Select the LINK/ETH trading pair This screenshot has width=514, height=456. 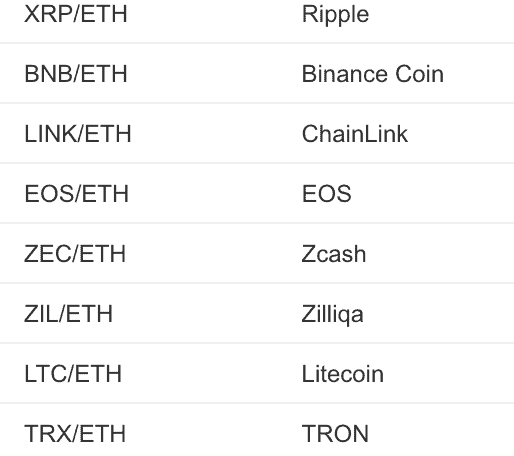[x=78, y=134]
